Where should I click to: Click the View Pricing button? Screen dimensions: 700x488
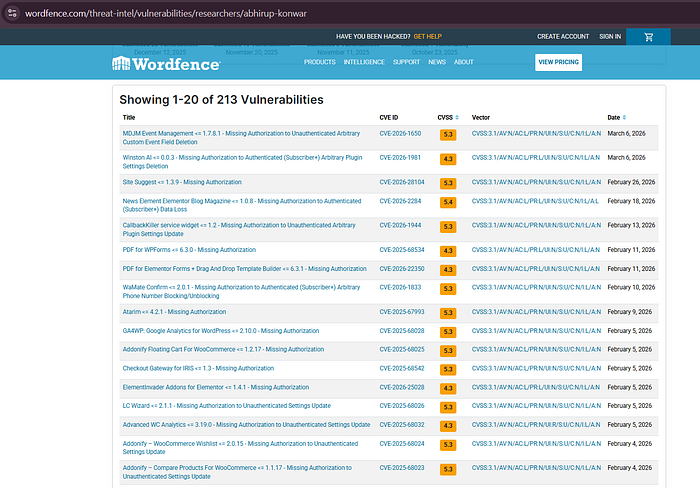click(558, 62)
